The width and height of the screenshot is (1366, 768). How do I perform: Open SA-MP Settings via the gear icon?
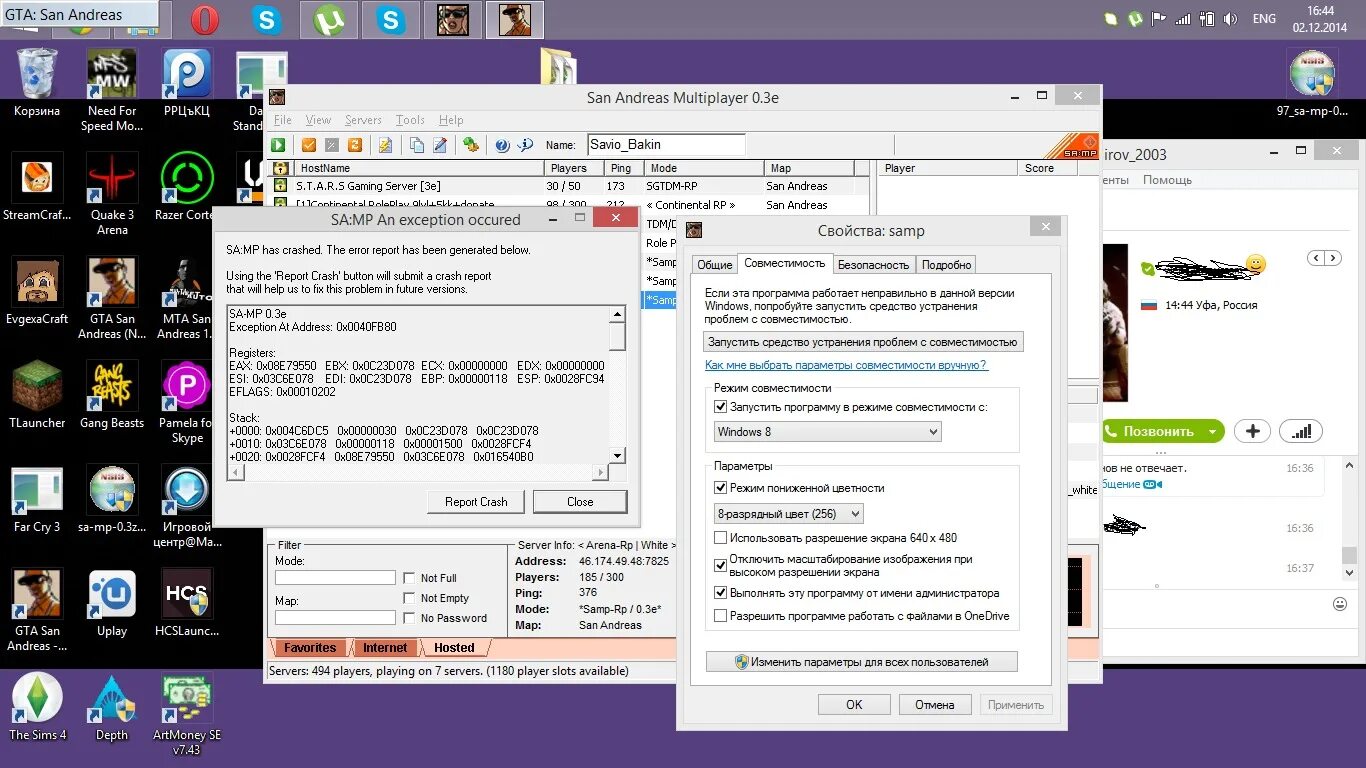[470, 145]
